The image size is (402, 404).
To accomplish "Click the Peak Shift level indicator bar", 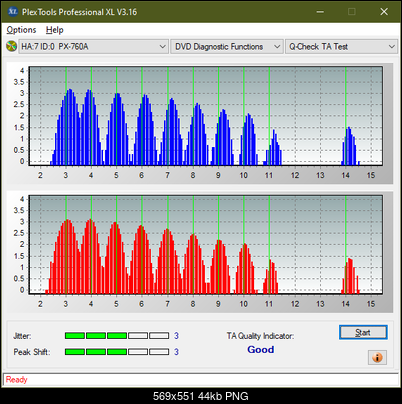I will (x=117, y=352).
